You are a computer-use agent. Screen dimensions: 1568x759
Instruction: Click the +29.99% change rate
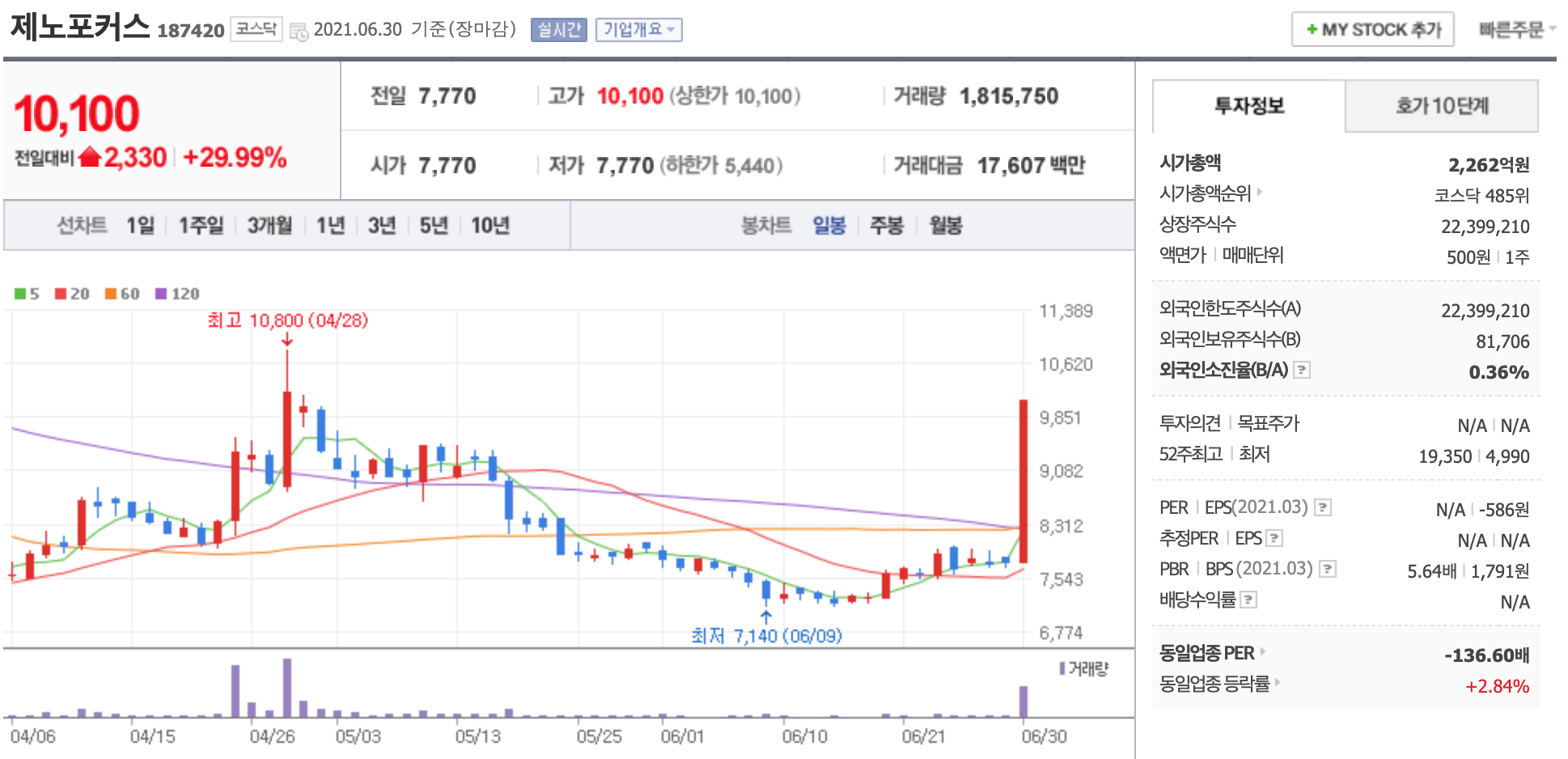coord(235,157)
